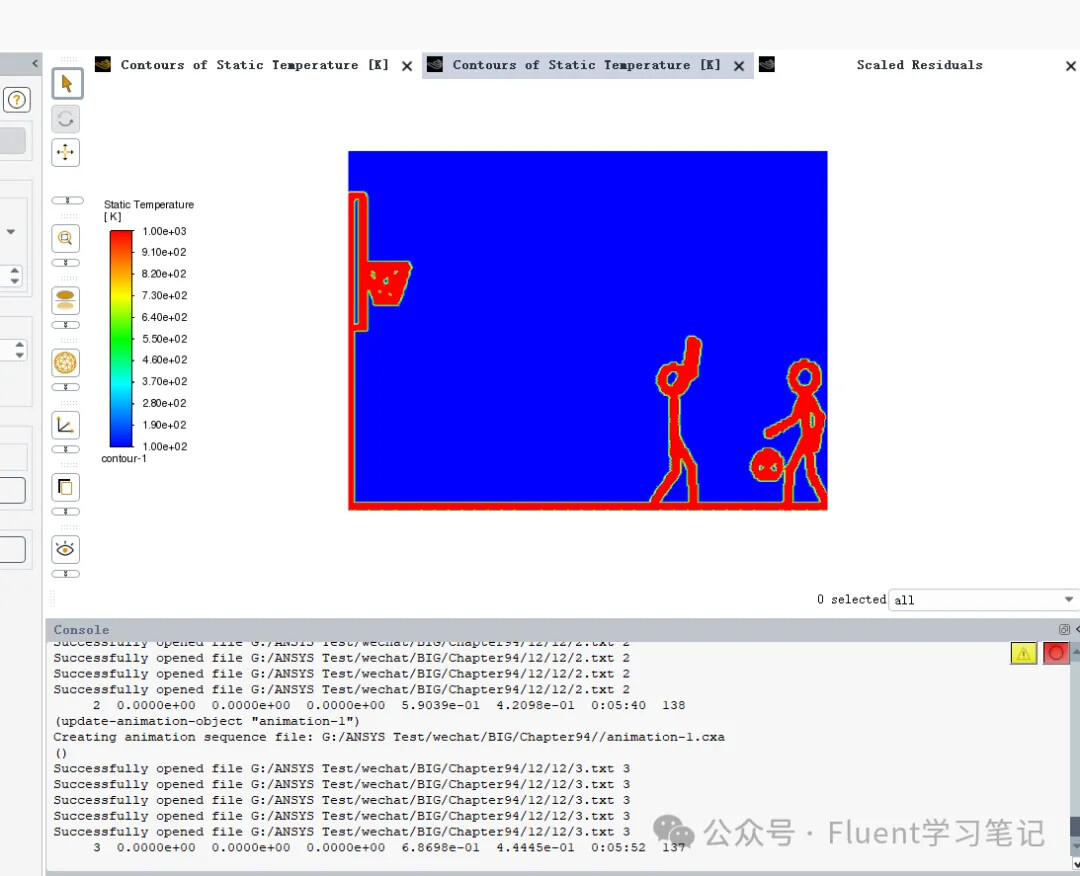Choose the zoom to area tool
Viewport: 1080px width, 876px height.
[66, 238]
